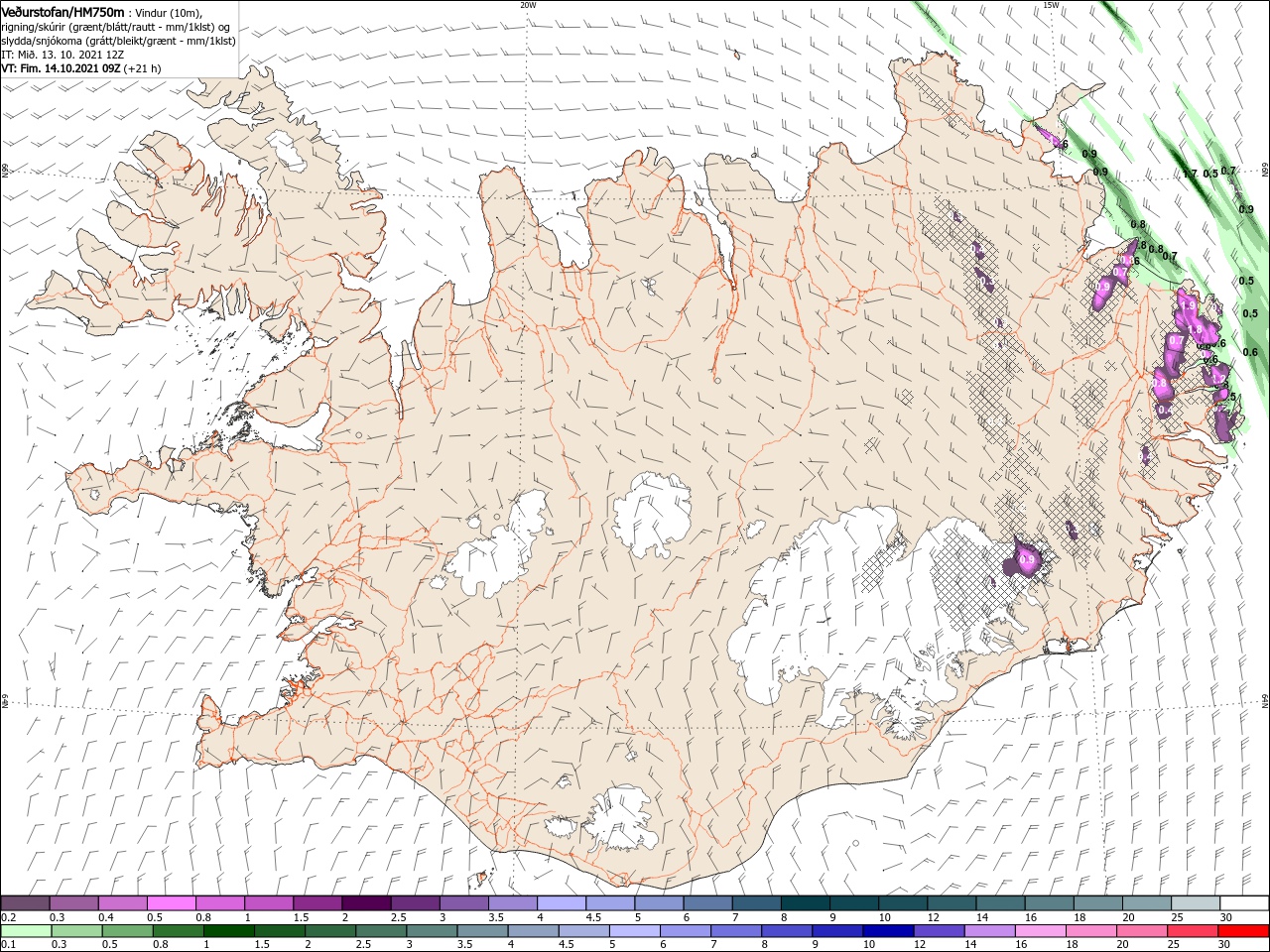The image size is (1270, 952).
Task: Click the white swatch ending upper legend row
Action: [x=1244, y=903]
